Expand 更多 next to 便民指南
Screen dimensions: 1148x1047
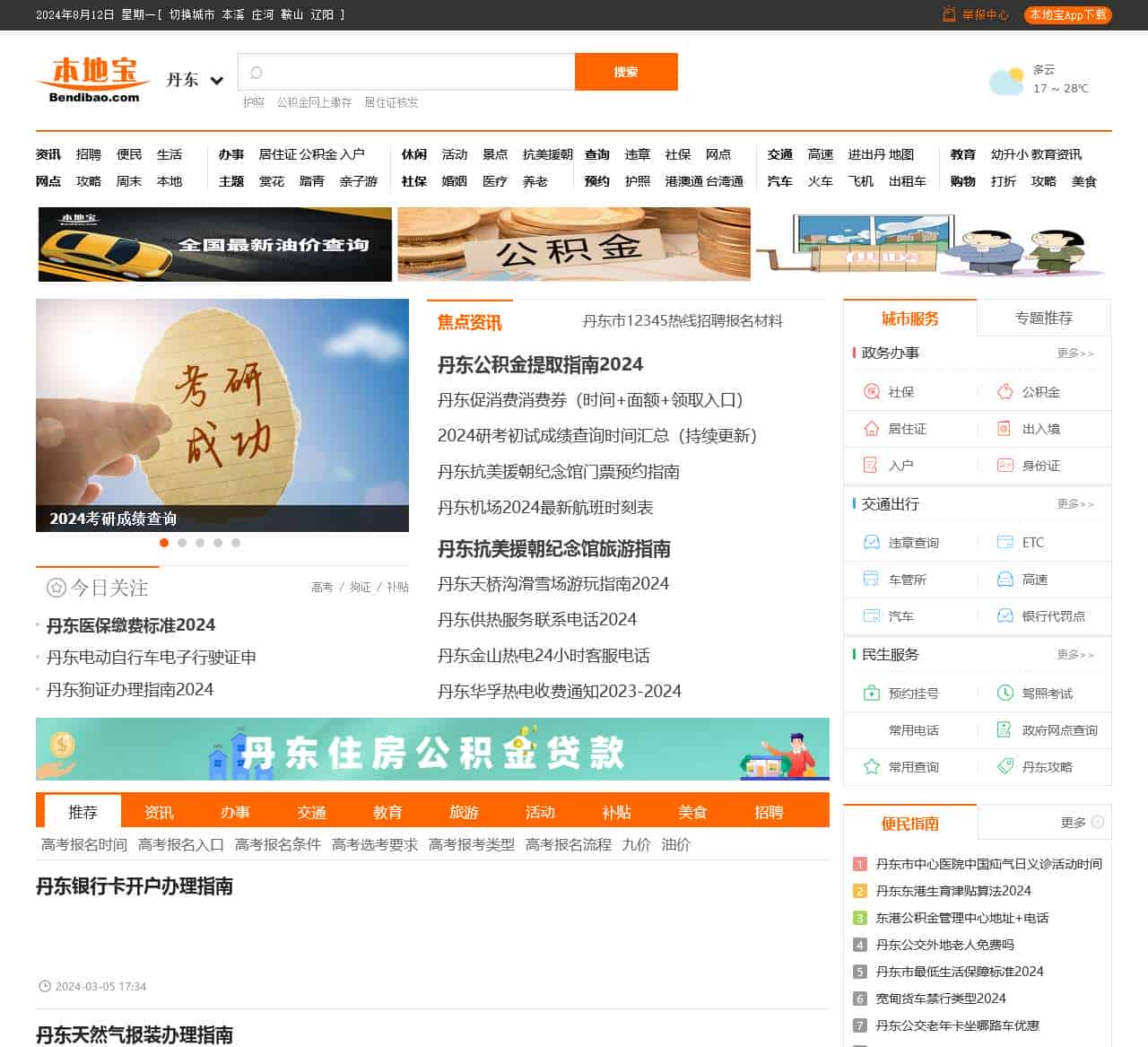(x=1082, y=823)
